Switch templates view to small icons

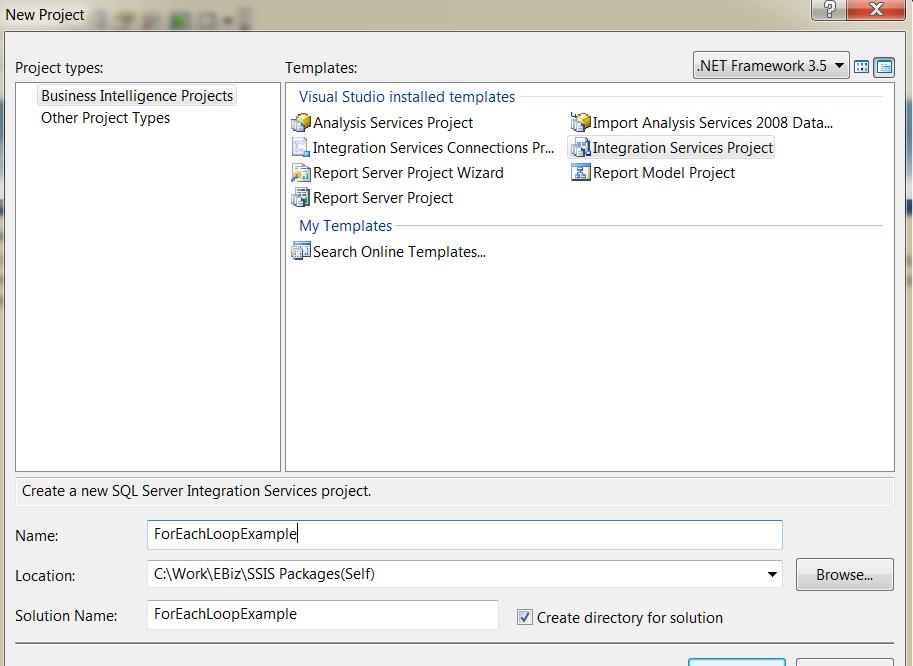(x=883, y=67)
